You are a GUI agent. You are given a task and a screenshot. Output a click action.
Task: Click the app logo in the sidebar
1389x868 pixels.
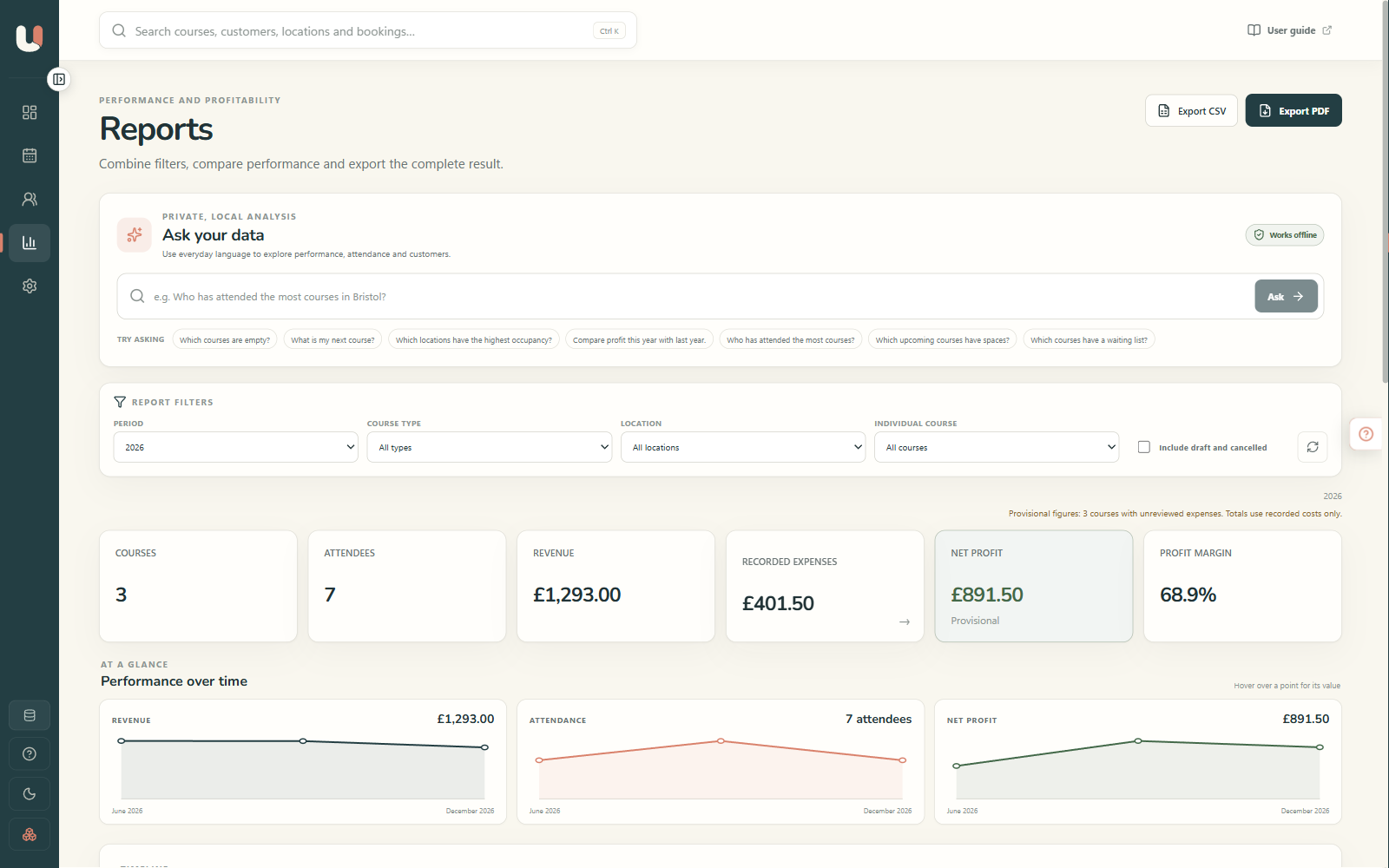pyautogui.click(x=29, y=38)
